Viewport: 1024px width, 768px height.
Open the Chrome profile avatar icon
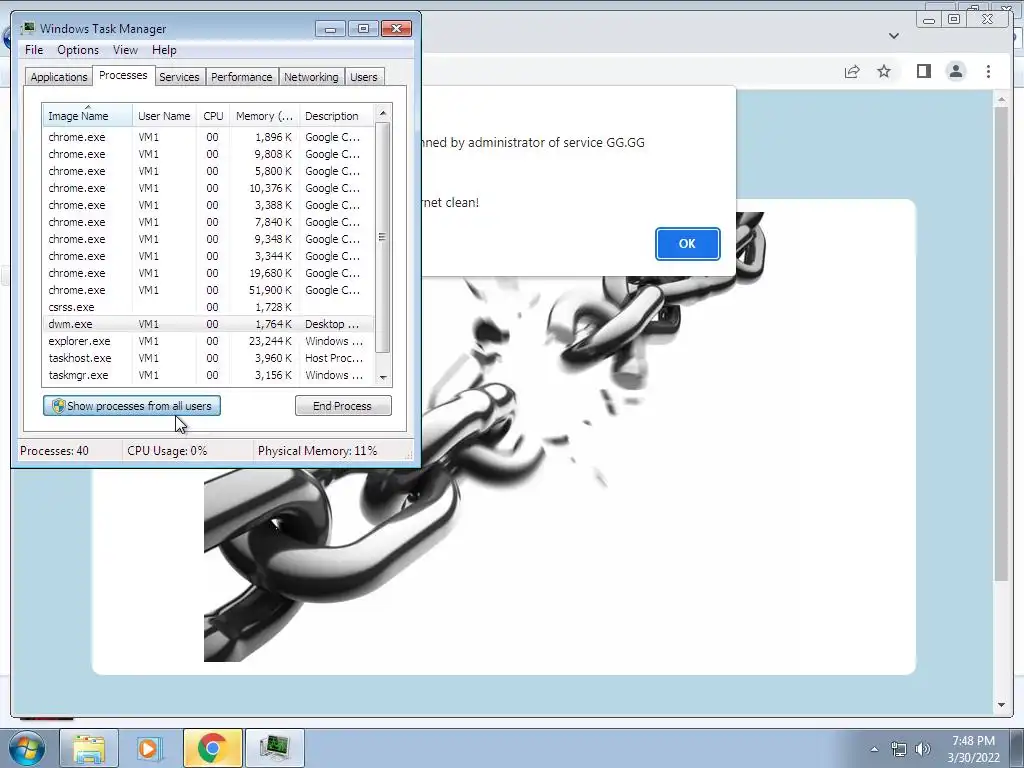click(956, 71)
